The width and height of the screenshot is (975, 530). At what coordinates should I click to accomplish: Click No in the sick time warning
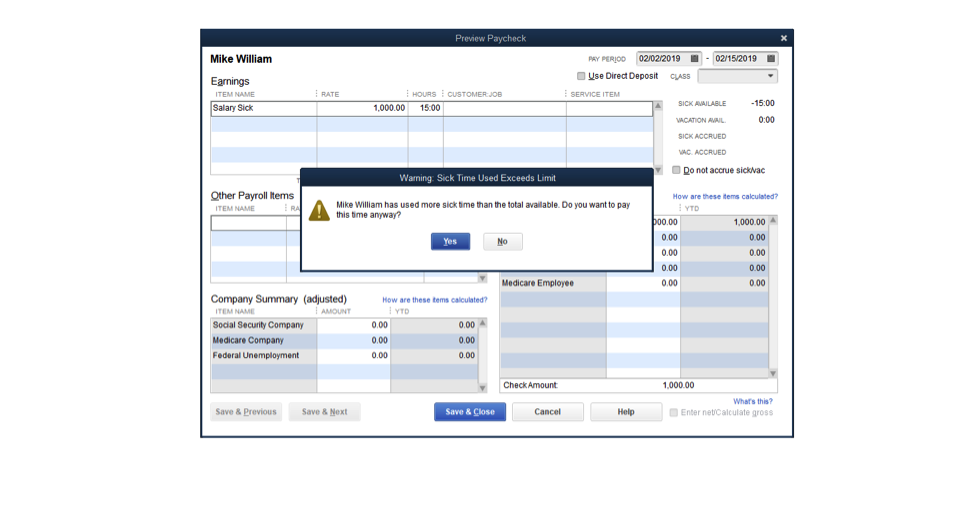coord(502,241)
